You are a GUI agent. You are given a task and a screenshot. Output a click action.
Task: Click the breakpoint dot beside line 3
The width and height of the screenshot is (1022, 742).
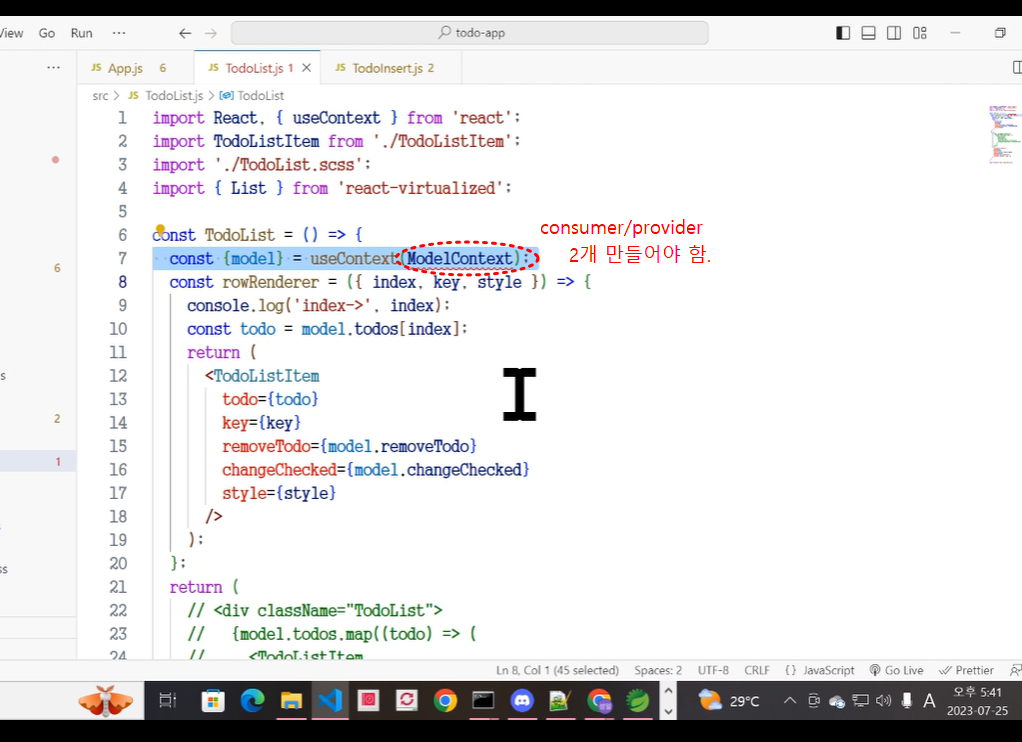tap(55, 160)
